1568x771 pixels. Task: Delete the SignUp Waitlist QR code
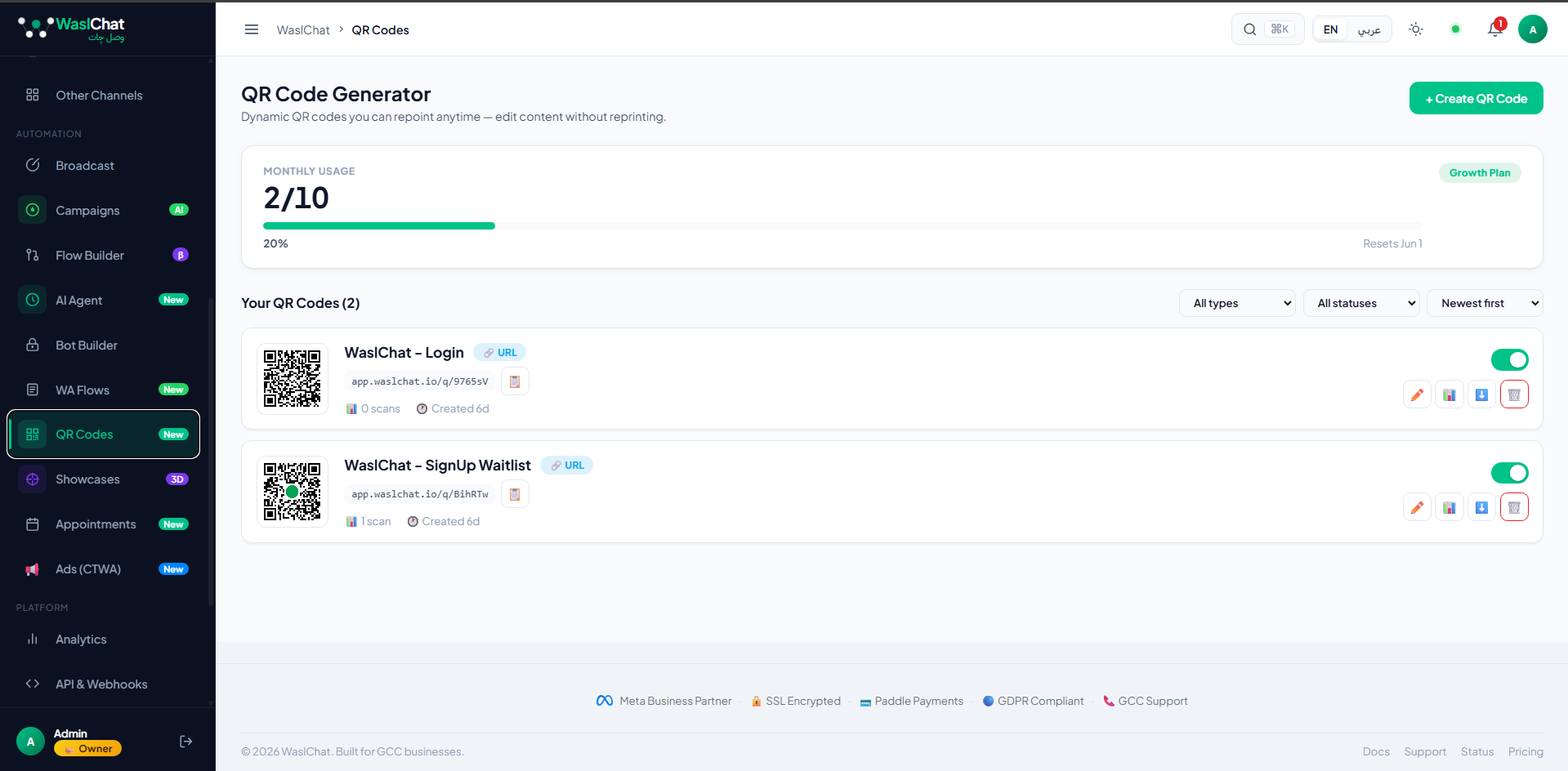click(x=1514, y=507)
